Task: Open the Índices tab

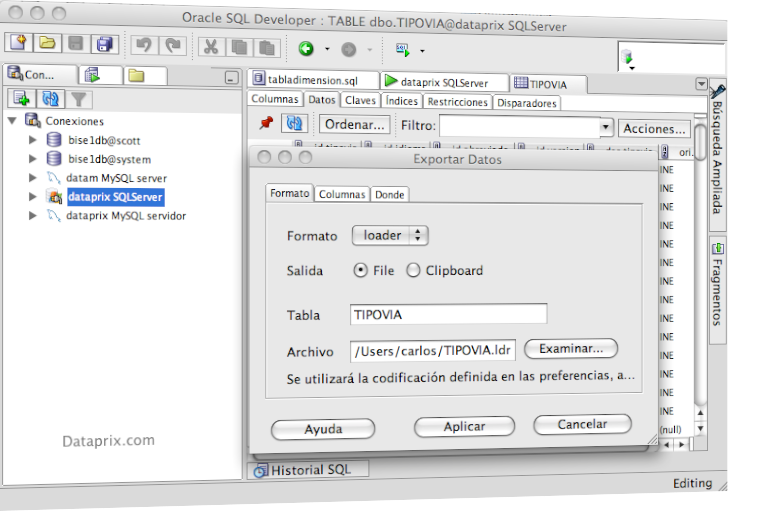Action: coord(401,101)
